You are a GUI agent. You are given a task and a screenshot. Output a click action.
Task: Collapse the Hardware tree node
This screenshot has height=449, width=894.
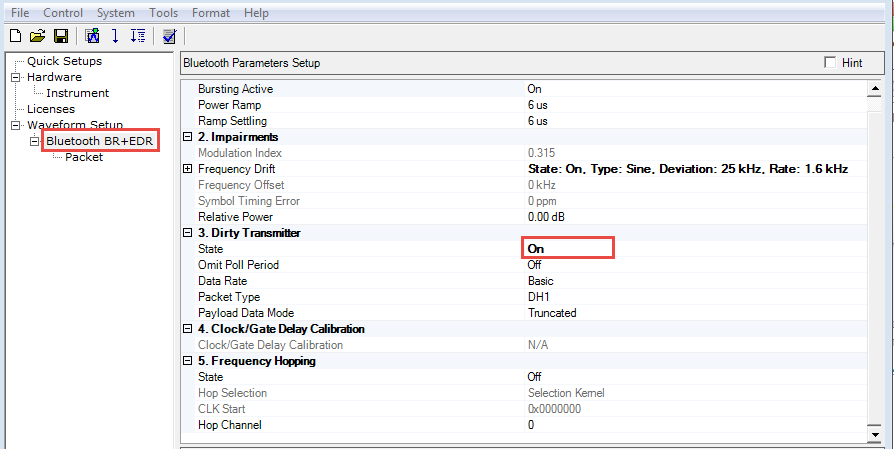(15, 77)
